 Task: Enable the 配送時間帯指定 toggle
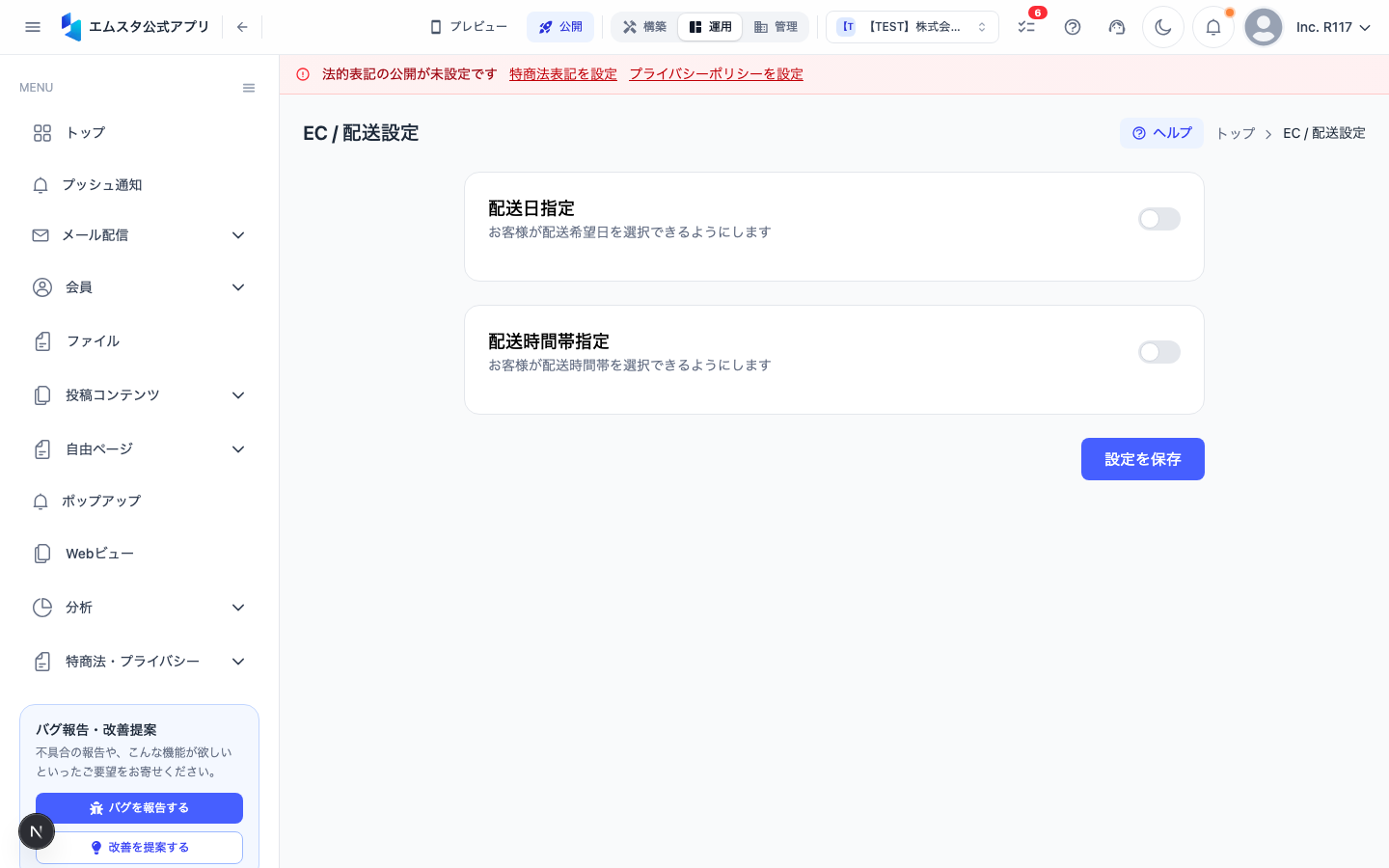coord(1159,352)
